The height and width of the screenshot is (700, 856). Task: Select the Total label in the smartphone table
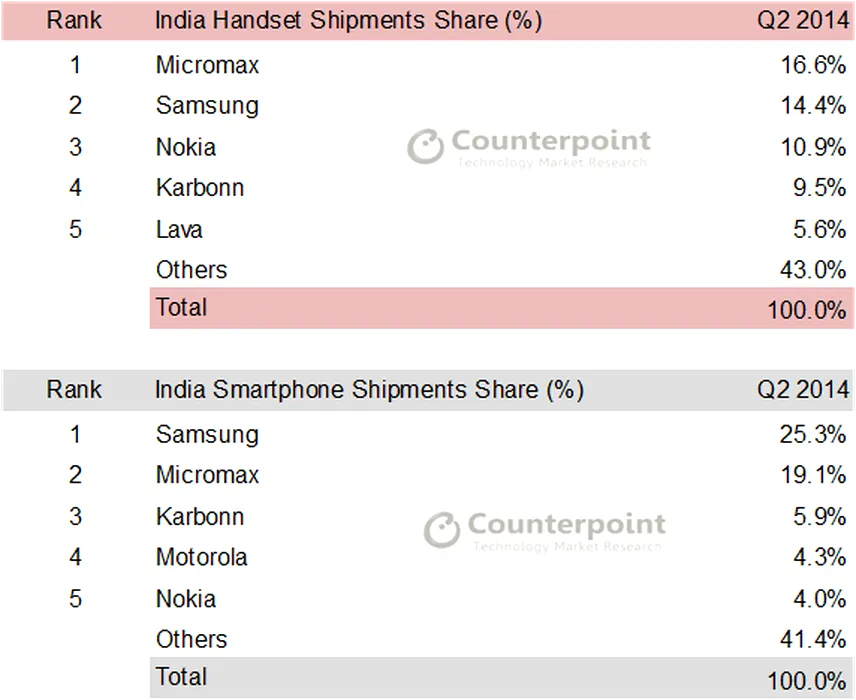(181, 677)
